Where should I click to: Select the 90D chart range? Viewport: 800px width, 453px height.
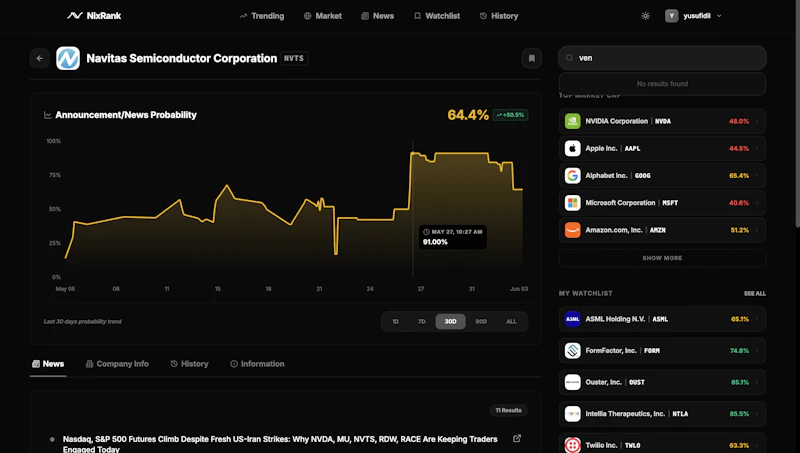481,321
